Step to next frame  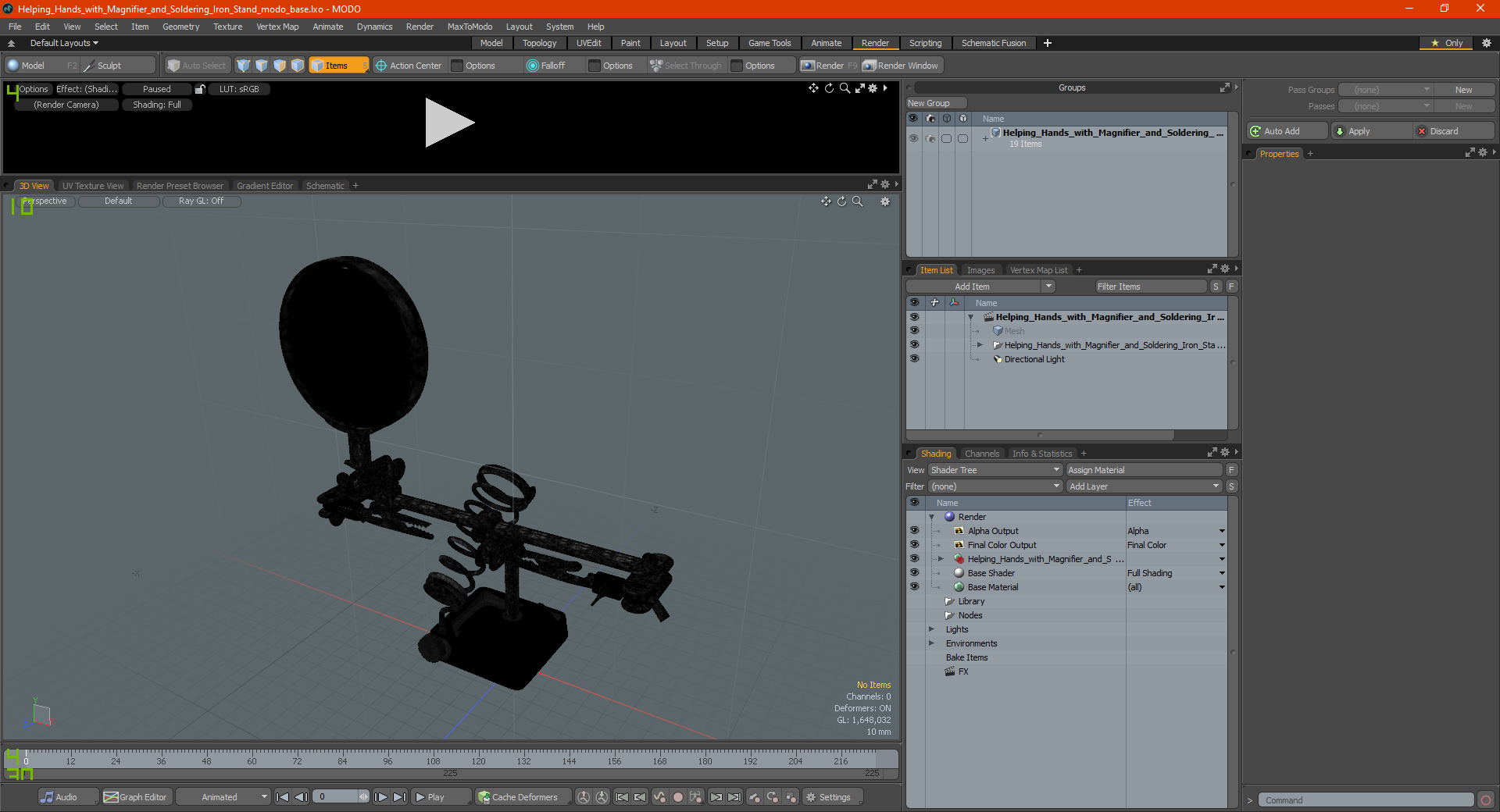click(x=381, y=797)
